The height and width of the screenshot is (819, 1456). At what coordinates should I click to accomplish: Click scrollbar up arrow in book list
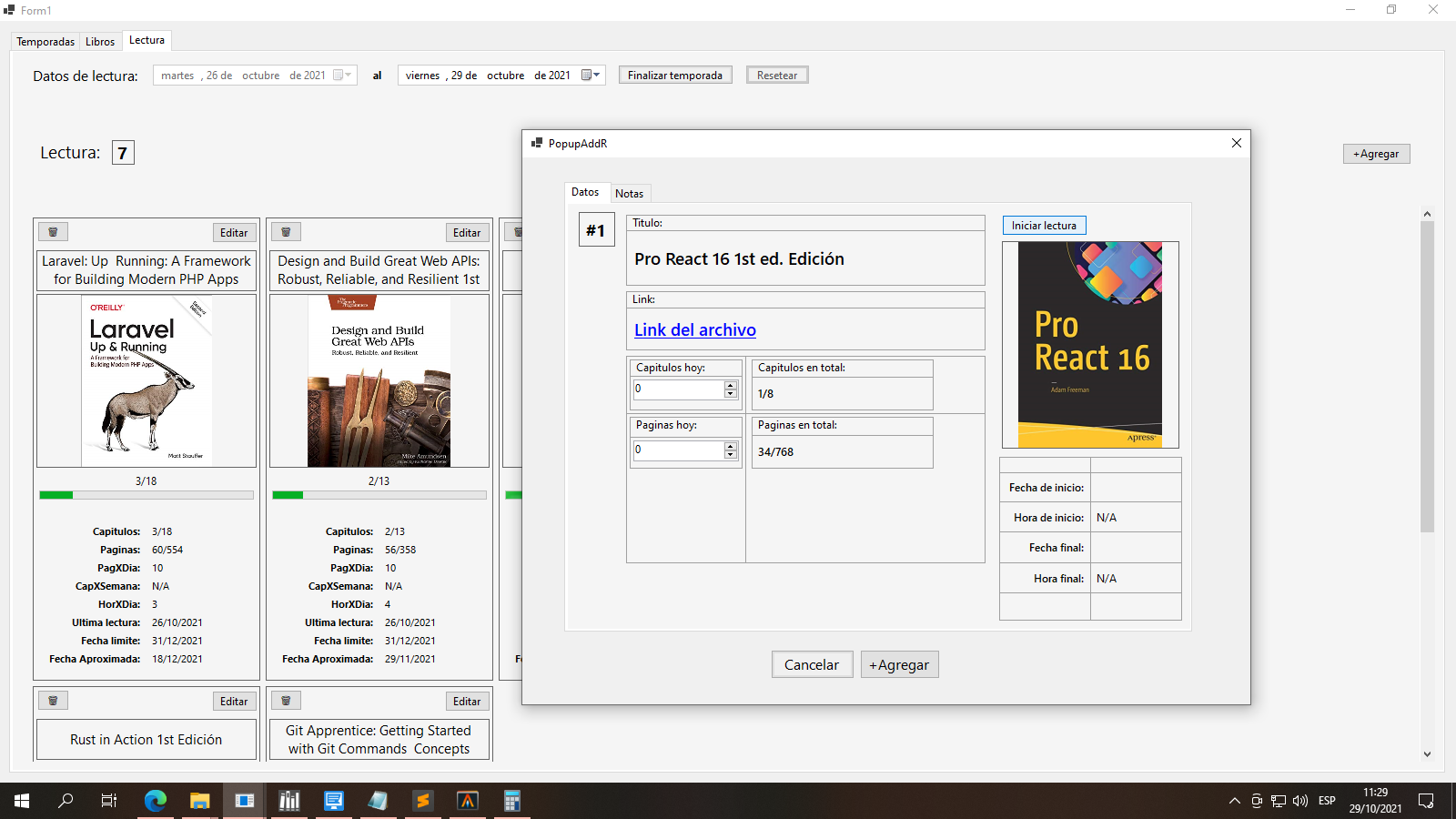1427,214
